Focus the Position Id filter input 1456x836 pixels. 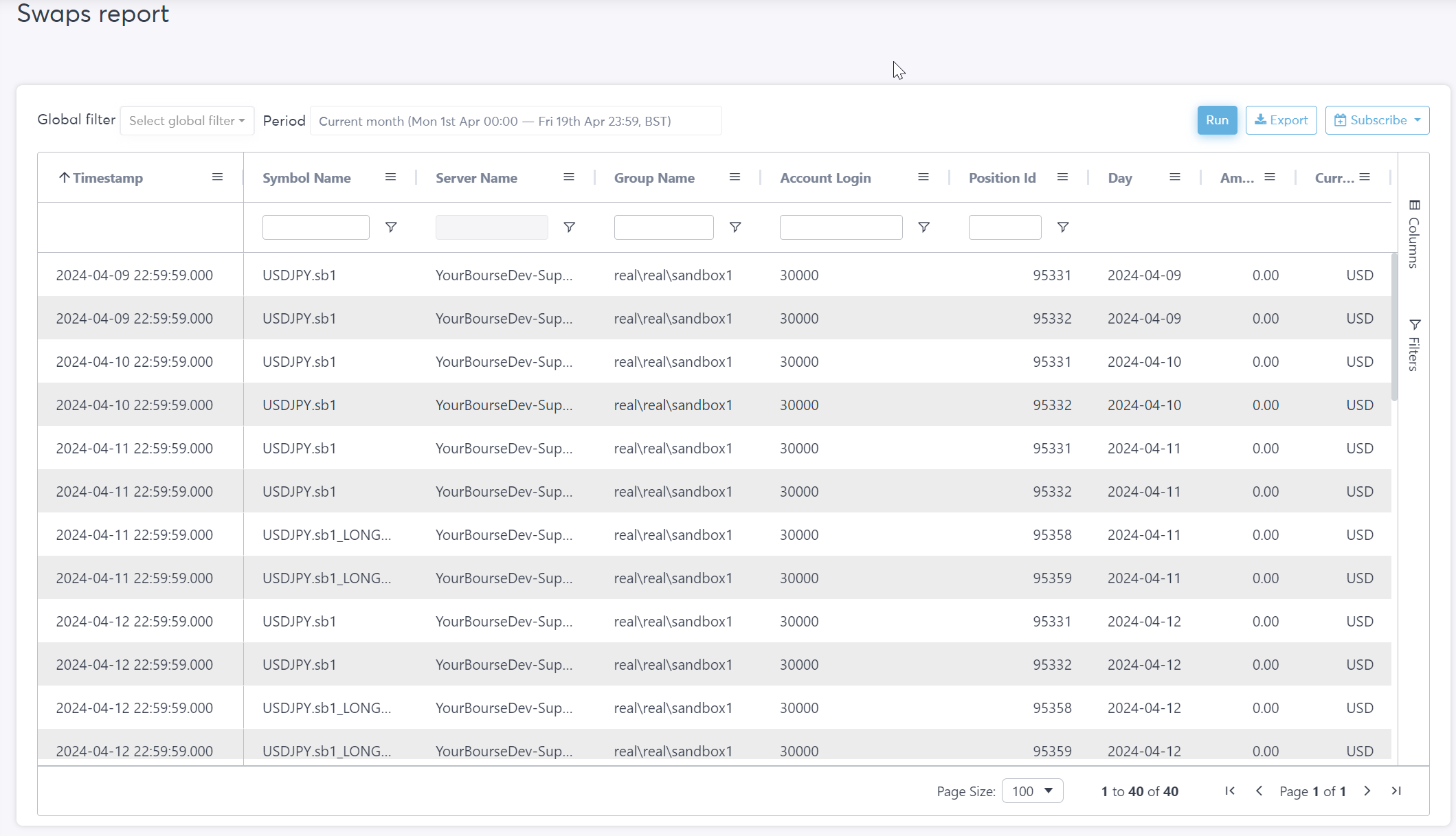coord(1005,227)
